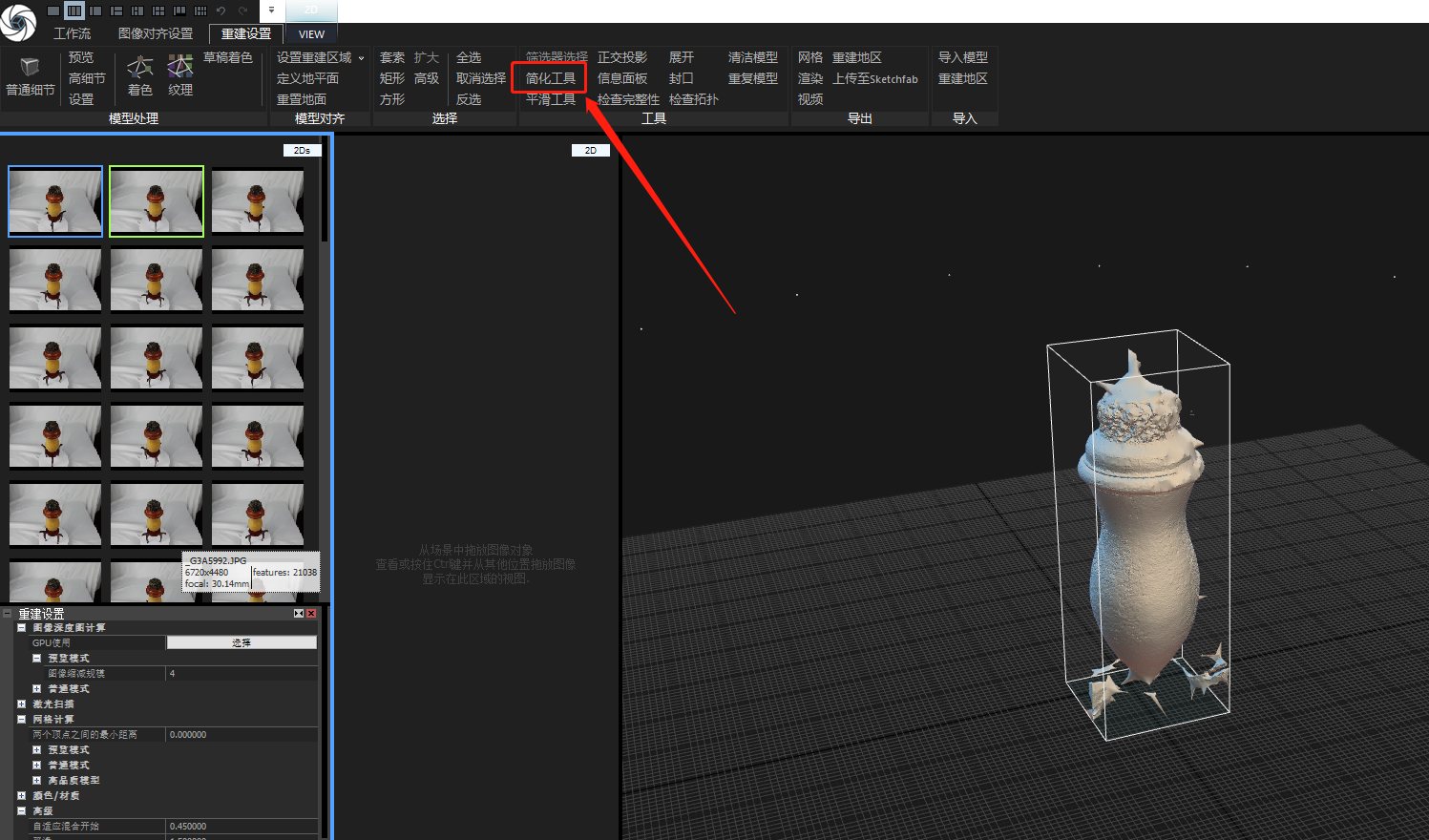Choose the dense grid layout icon before undo
This screenshot has height=840, width=1429.
click(x=200, y=10)
